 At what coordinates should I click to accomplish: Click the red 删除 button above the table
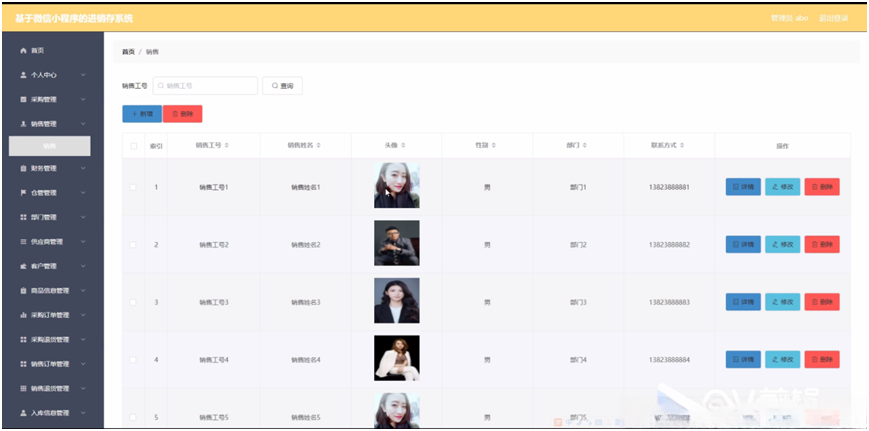[183, 114]
